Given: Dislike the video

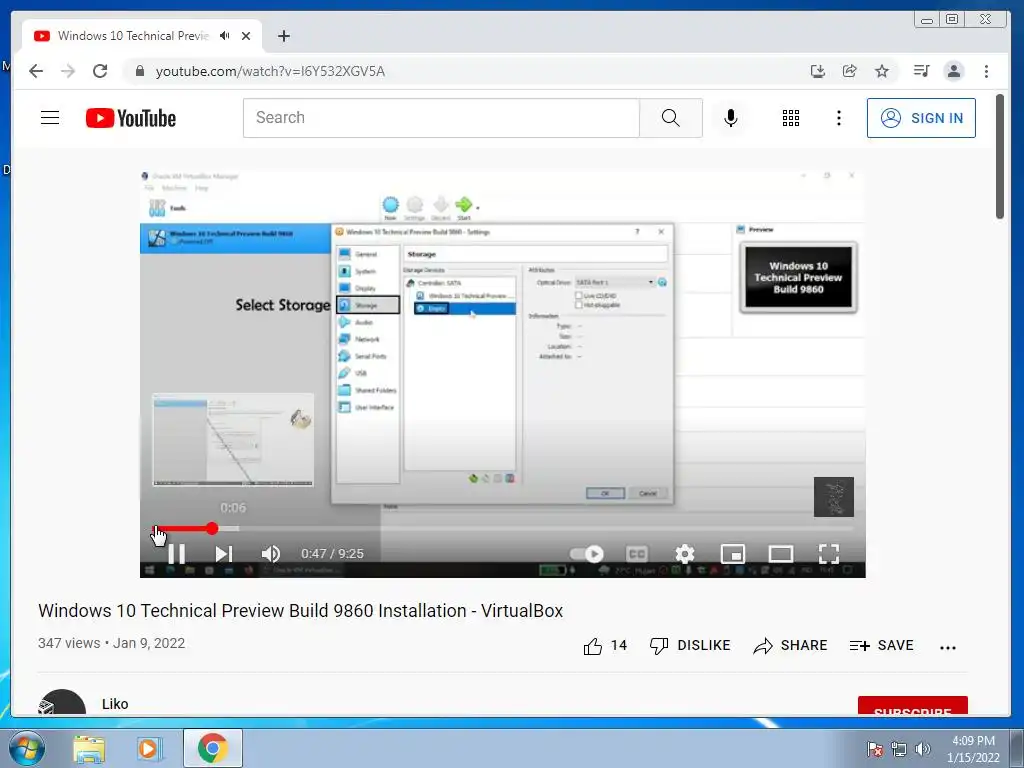Looking at the screenshot, I should [x=690, y=646].
